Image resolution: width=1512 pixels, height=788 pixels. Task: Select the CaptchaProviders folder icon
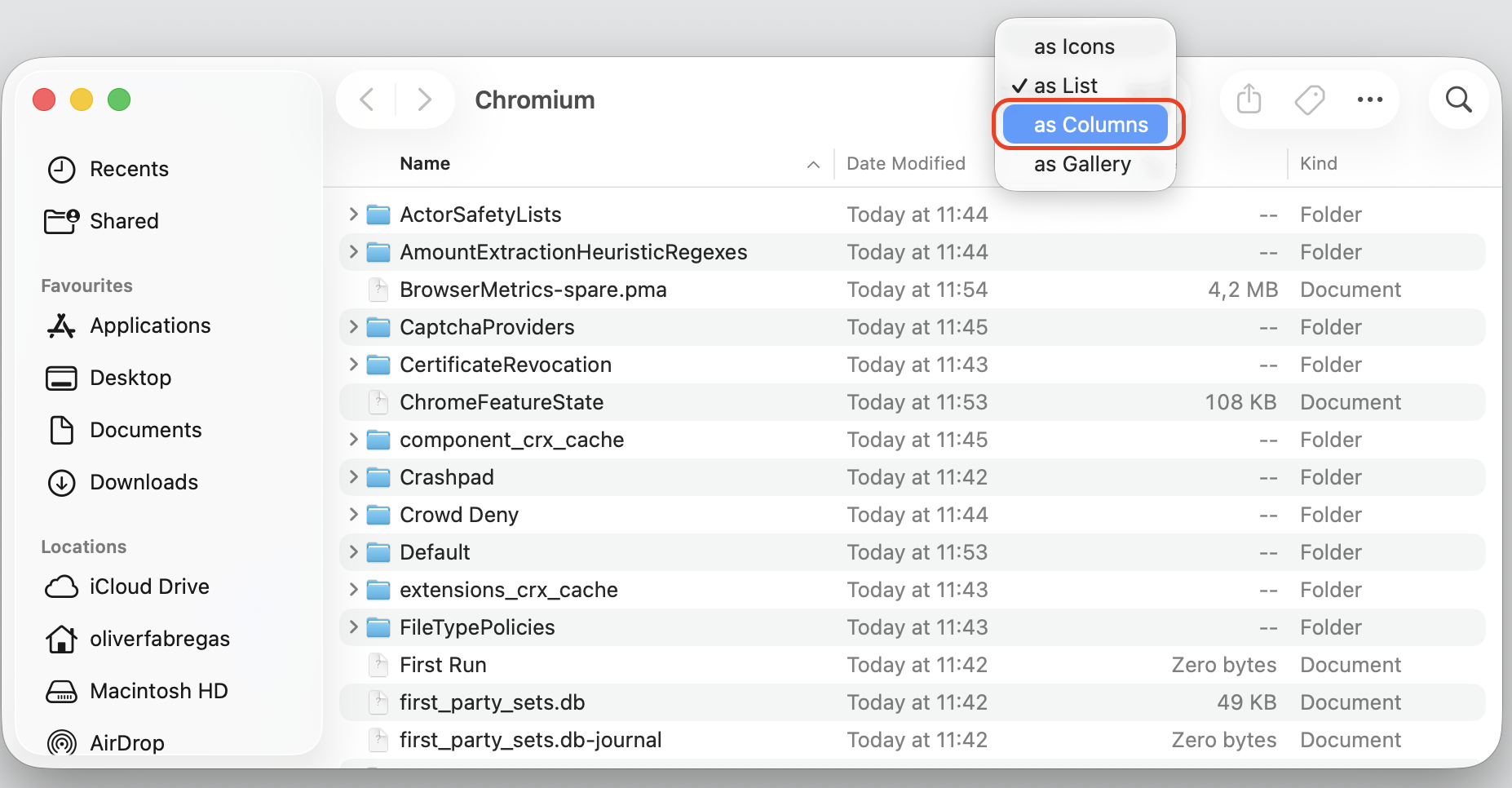tap(378, 327)
